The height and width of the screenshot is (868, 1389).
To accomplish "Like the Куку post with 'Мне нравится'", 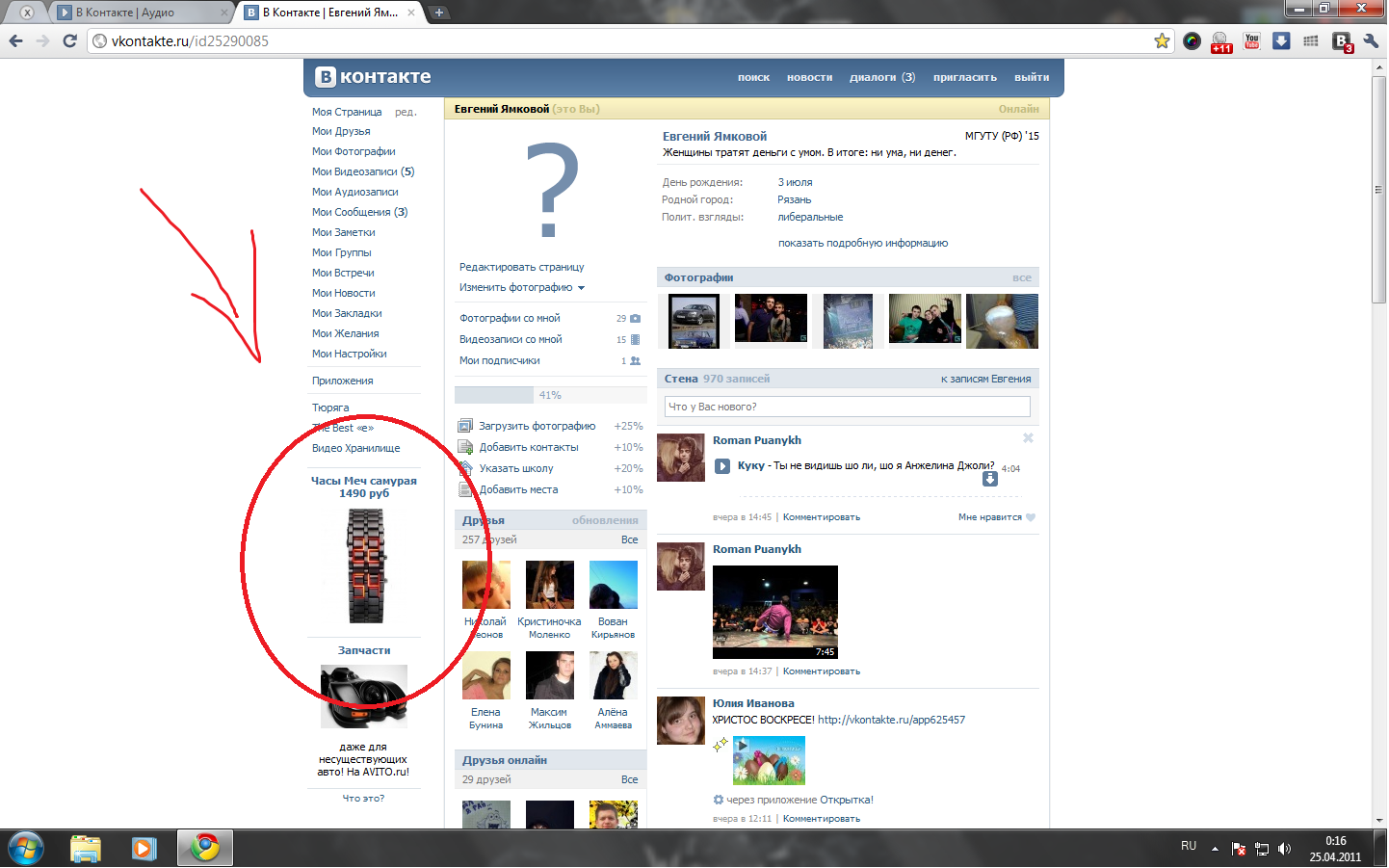I will coord(997,517).
